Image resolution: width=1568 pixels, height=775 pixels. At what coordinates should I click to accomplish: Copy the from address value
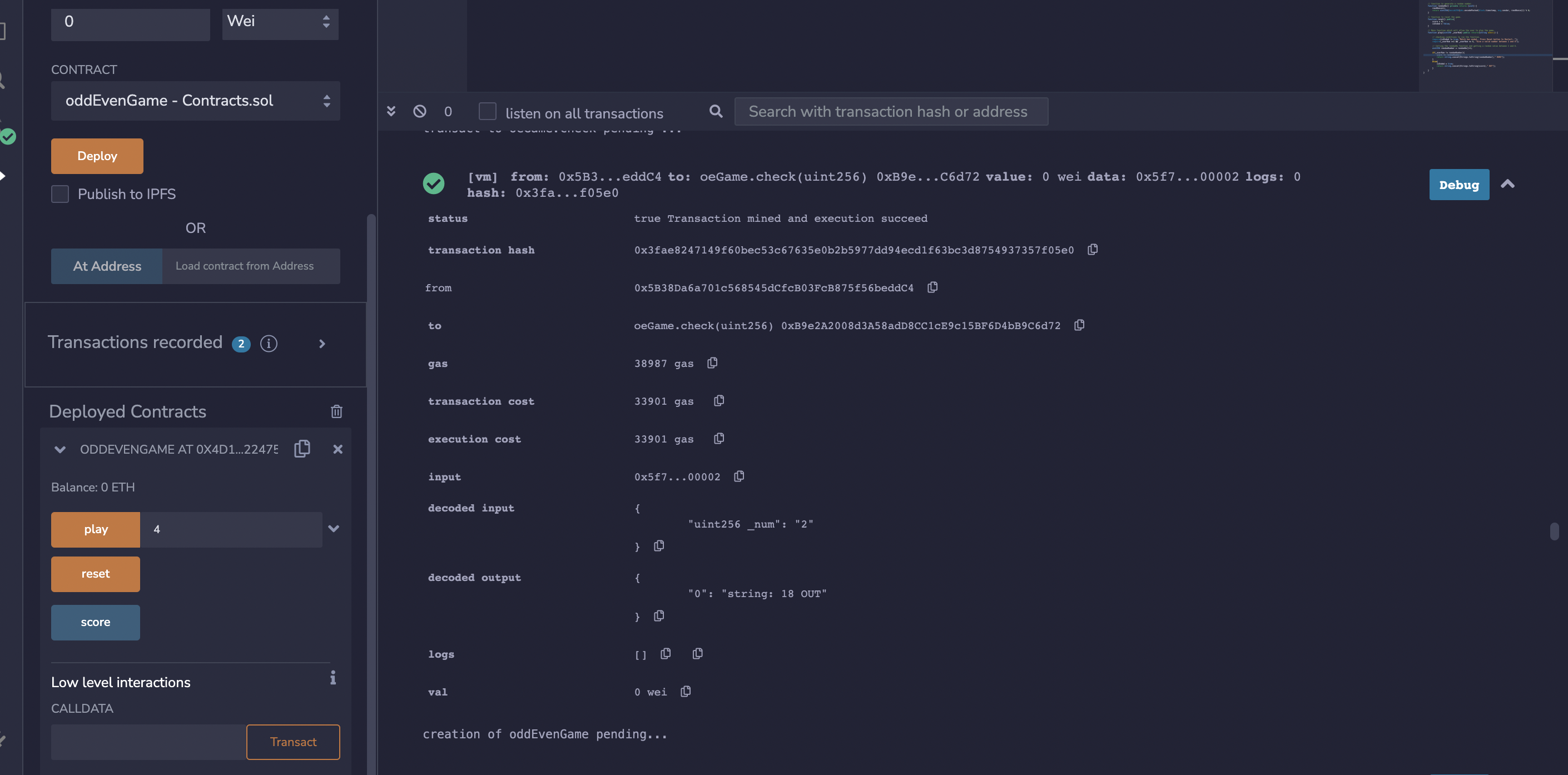click(x=932, y=287)
